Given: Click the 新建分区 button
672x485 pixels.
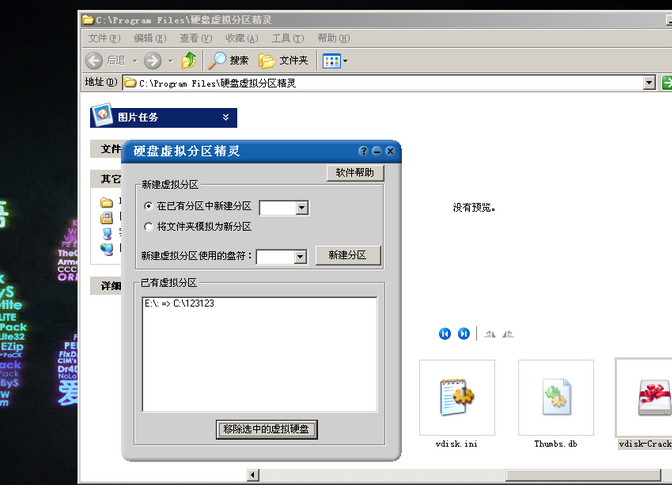Looking at the screenshot, I should (x=348, y=255).
